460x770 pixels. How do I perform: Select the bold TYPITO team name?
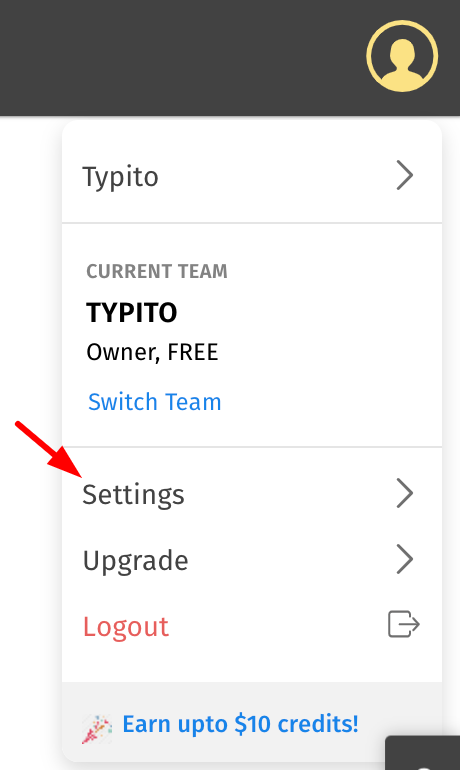132,312
